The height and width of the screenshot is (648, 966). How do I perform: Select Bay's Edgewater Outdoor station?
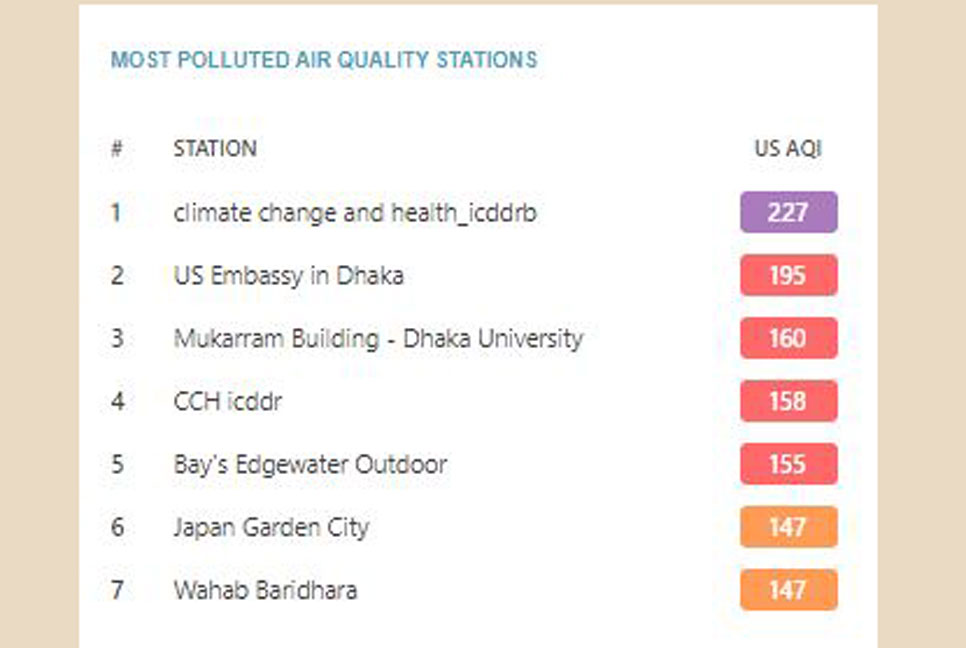(x=310, y=464)
